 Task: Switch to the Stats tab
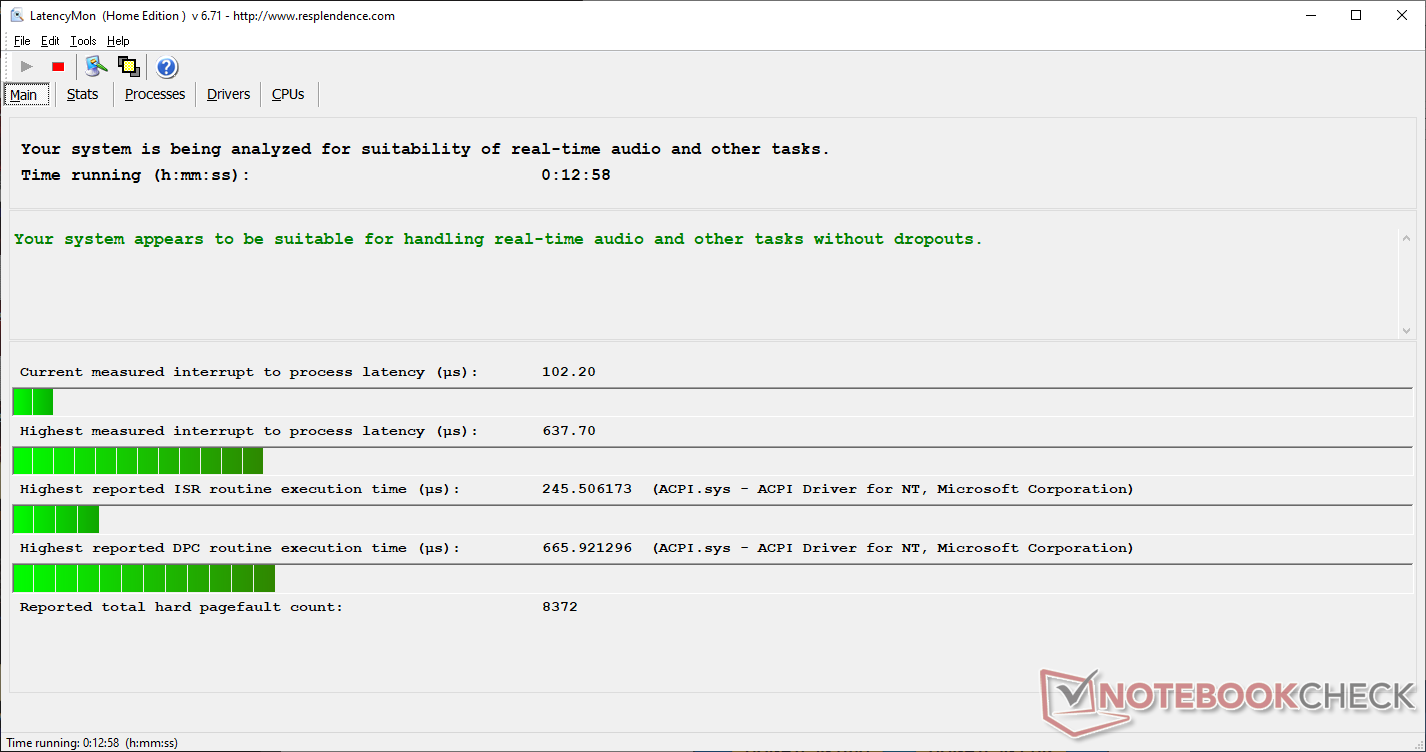83,94
